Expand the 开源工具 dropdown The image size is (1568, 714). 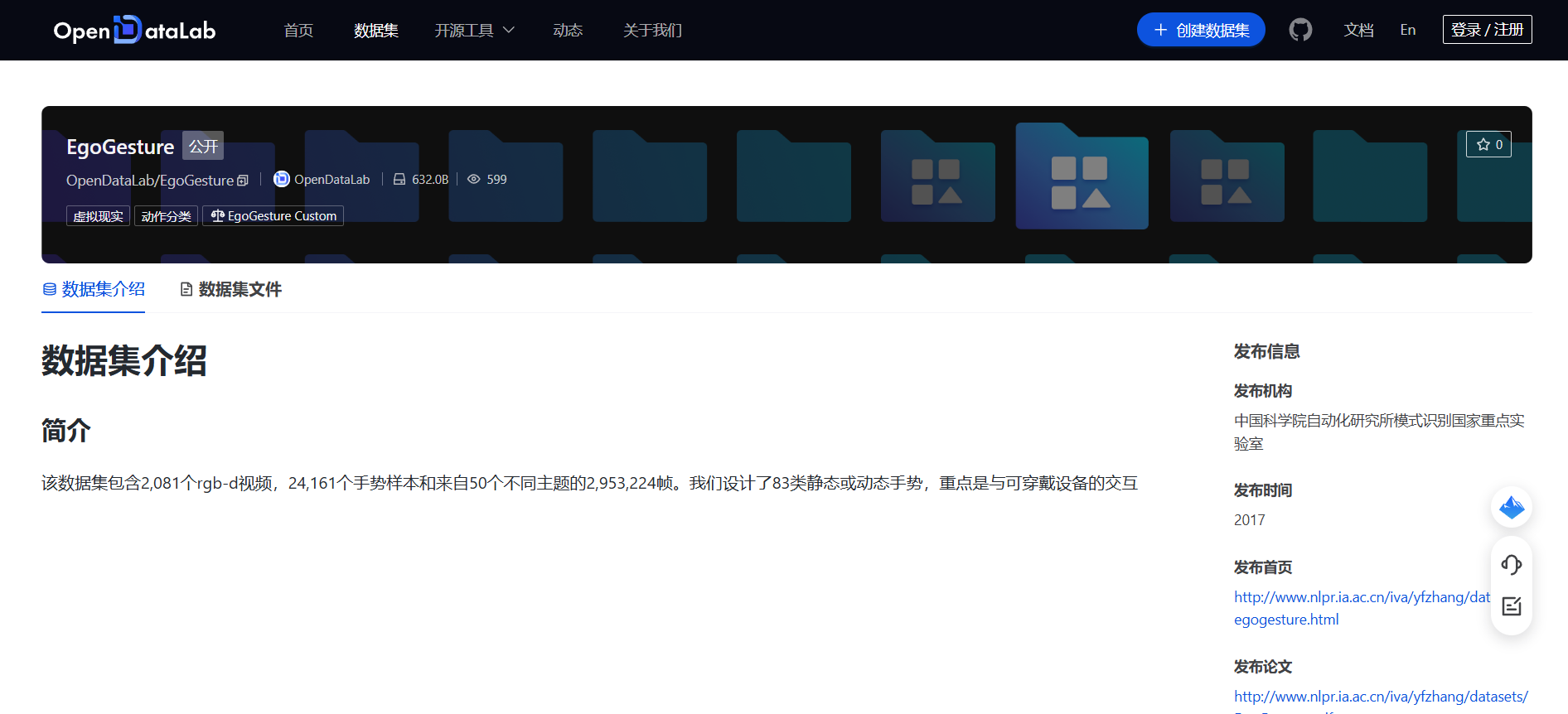click(x=474, y=30)
